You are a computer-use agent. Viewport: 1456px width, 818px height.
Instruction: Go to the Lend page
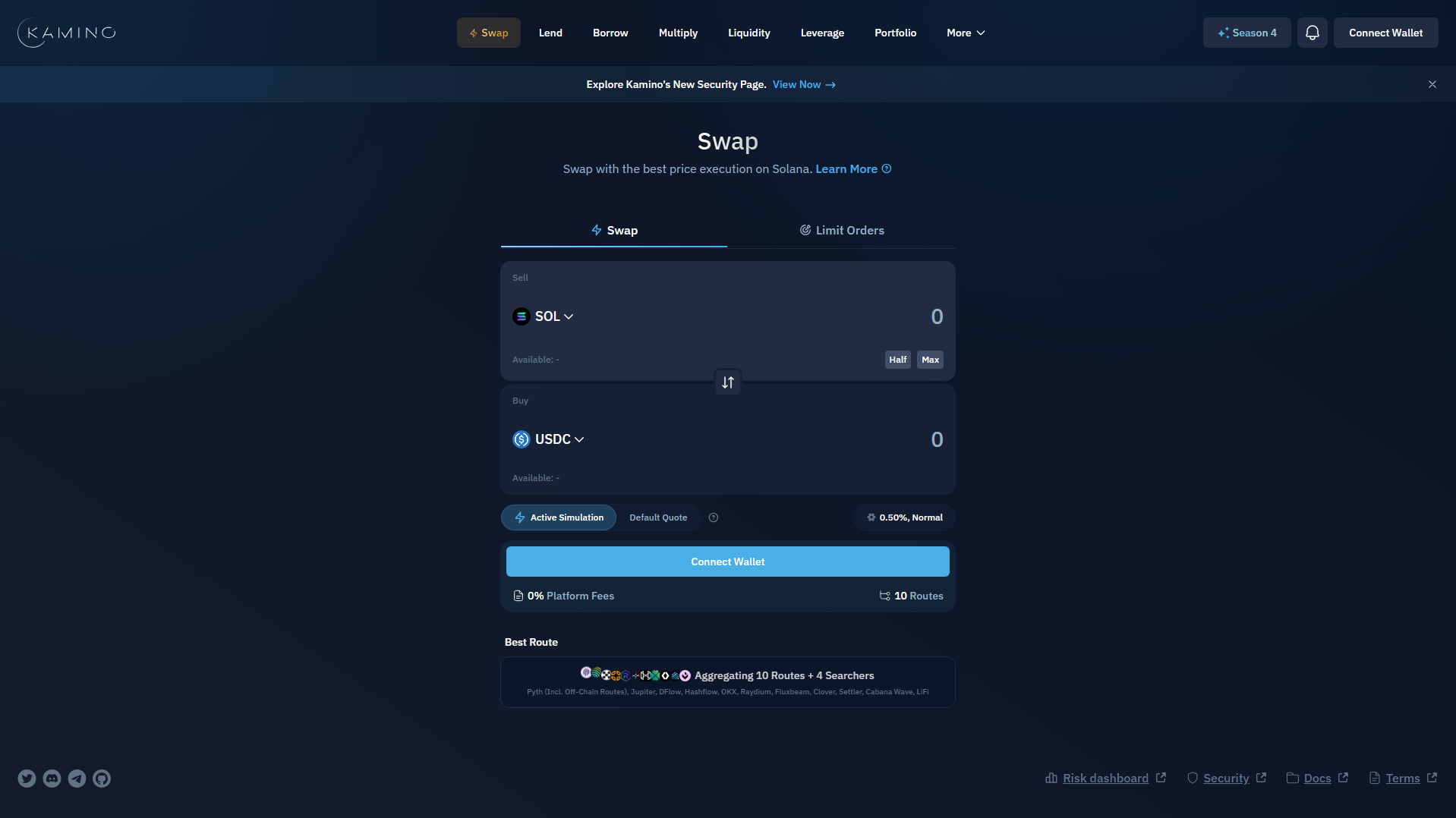point(550,33)
